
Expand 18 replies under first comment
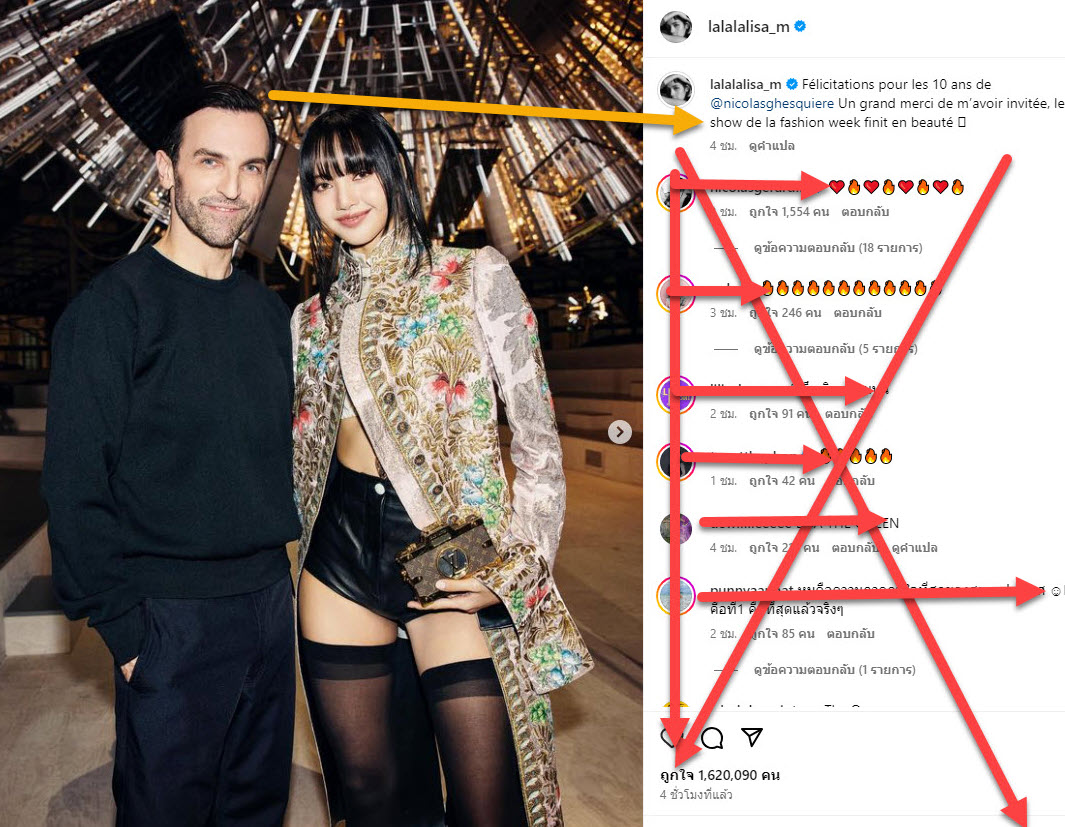coord(837,248)
